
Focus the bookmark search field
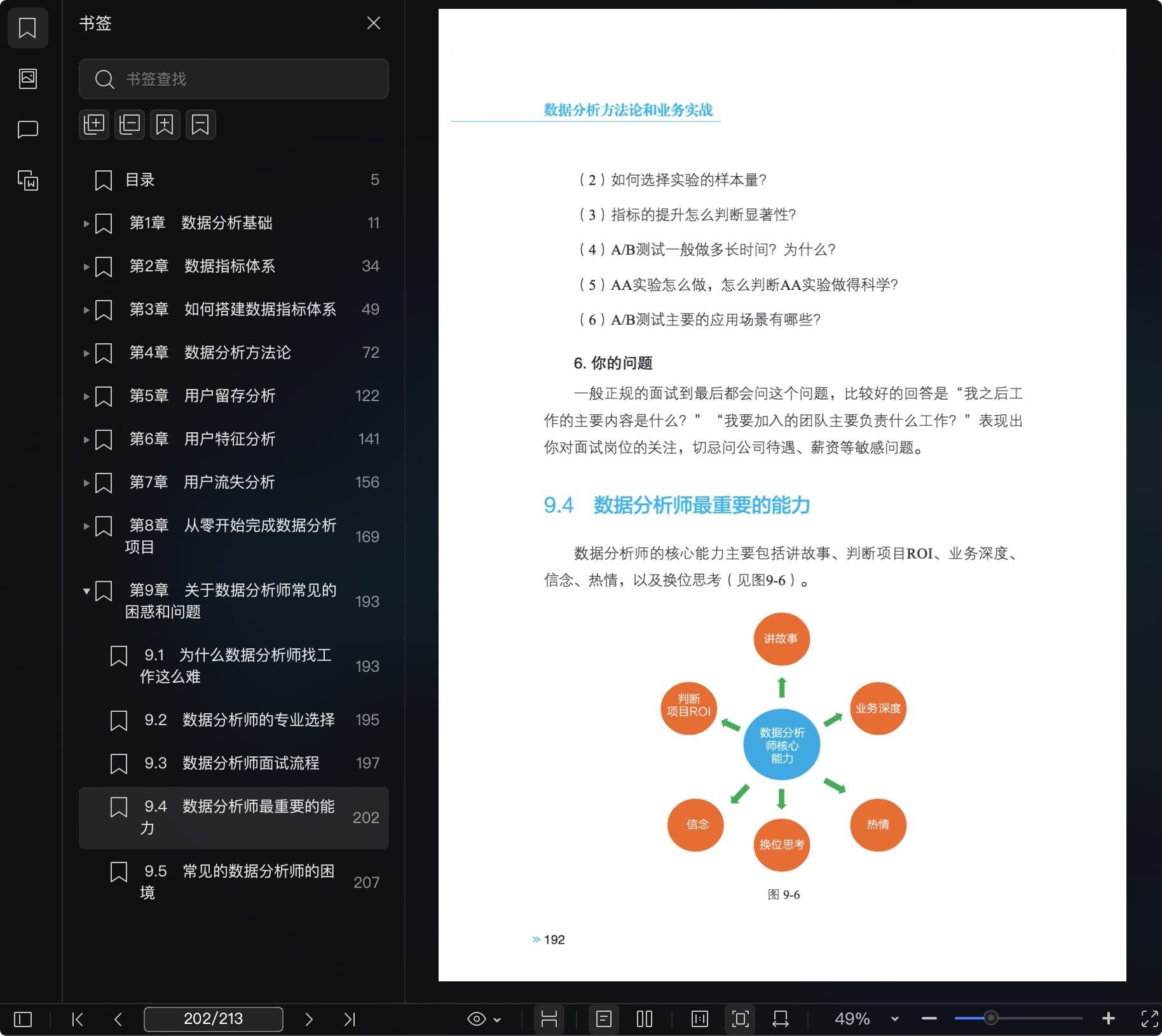234,79
